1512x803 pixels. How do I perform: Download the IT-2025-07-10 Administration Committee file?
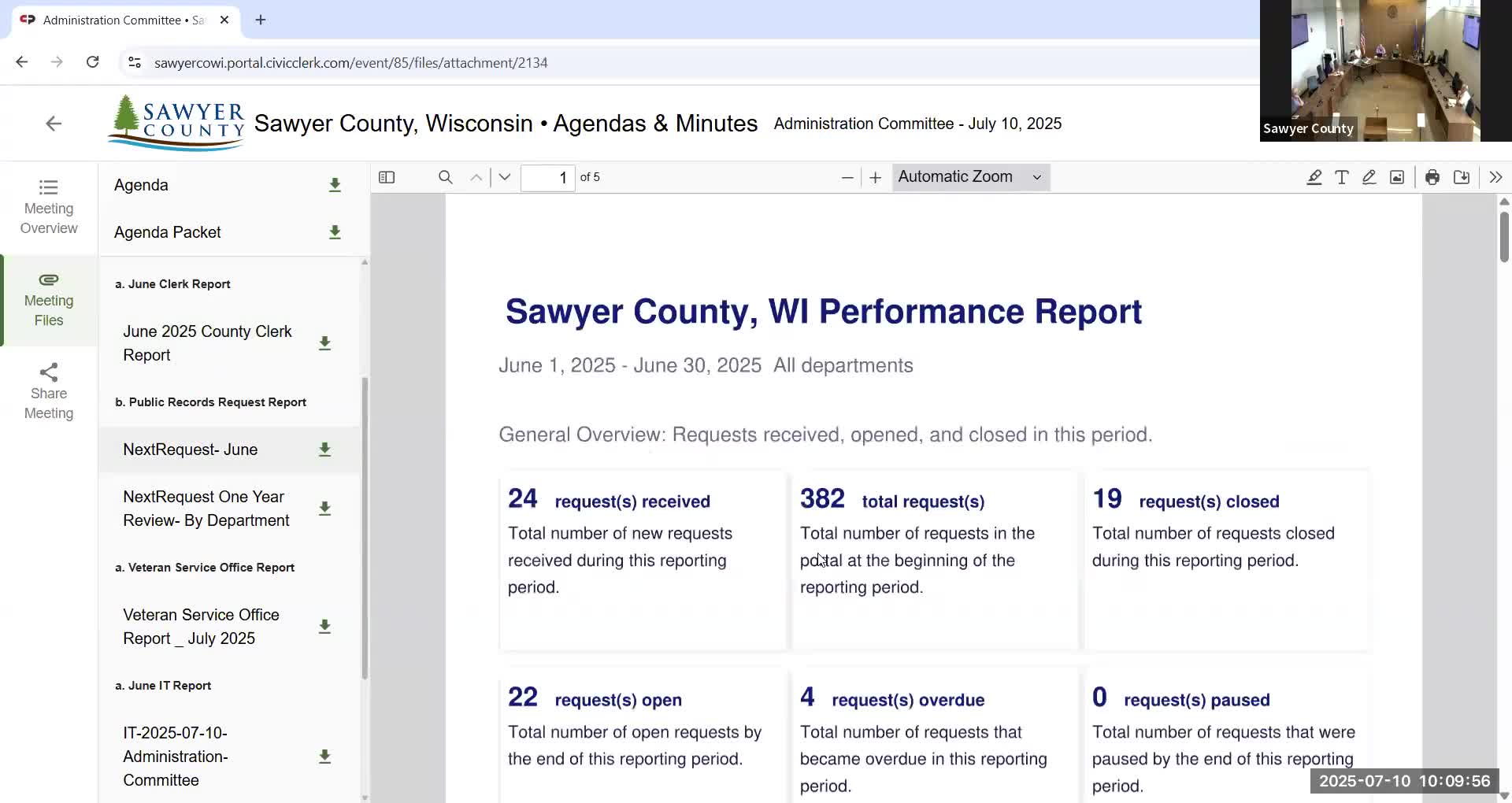click(x=324, y=757)
